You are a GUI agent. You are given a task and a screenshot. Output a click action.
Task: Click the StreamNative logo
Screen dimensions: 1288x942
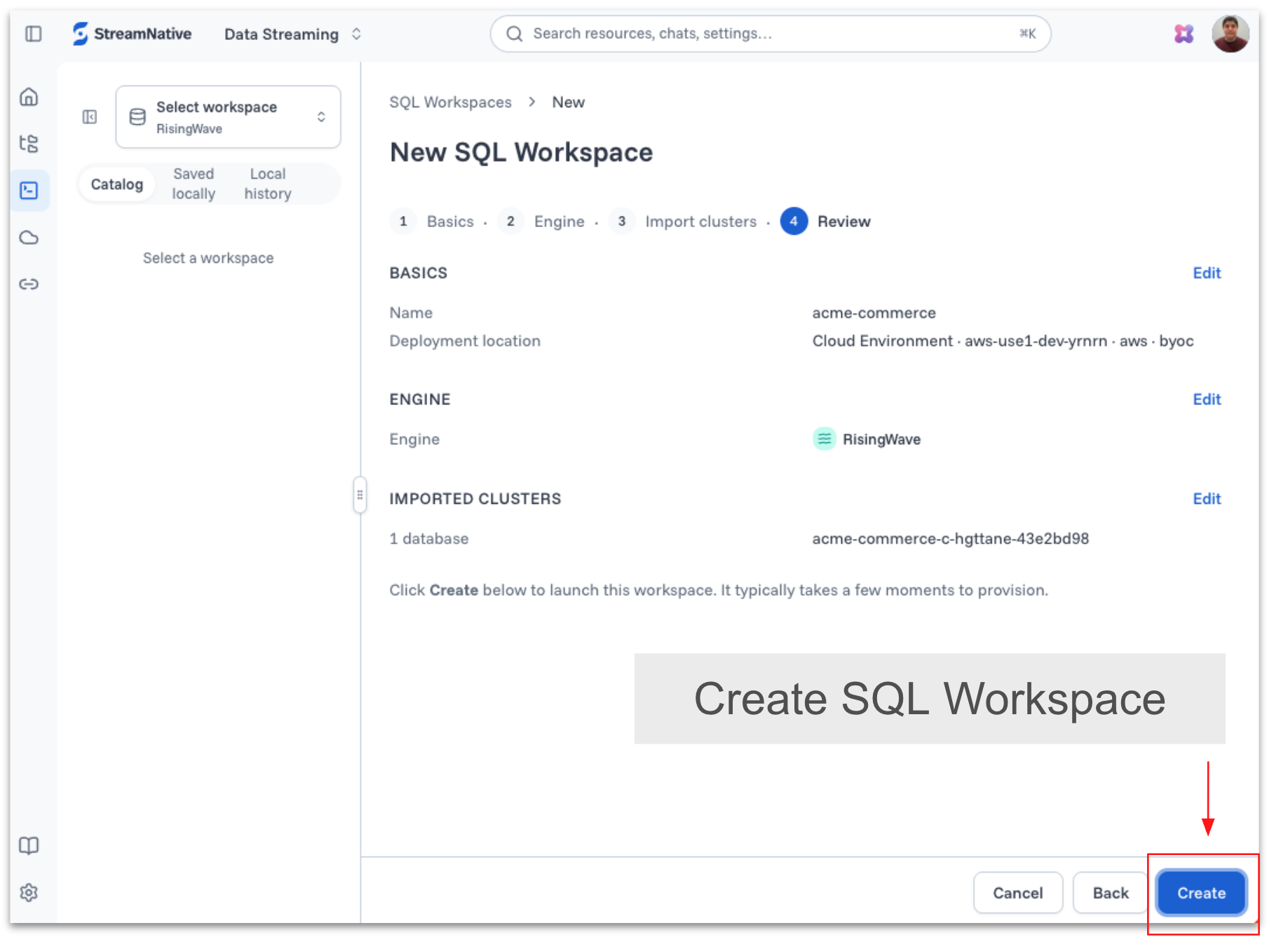(132, 34)
